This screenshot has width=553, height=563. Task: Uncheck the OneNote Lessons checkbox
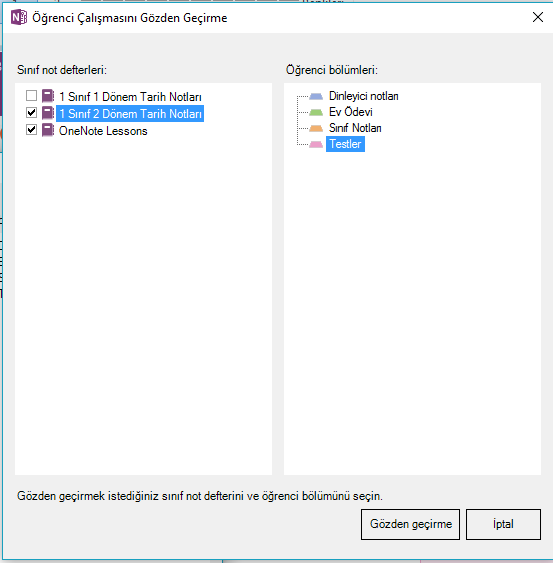[31, 129]
